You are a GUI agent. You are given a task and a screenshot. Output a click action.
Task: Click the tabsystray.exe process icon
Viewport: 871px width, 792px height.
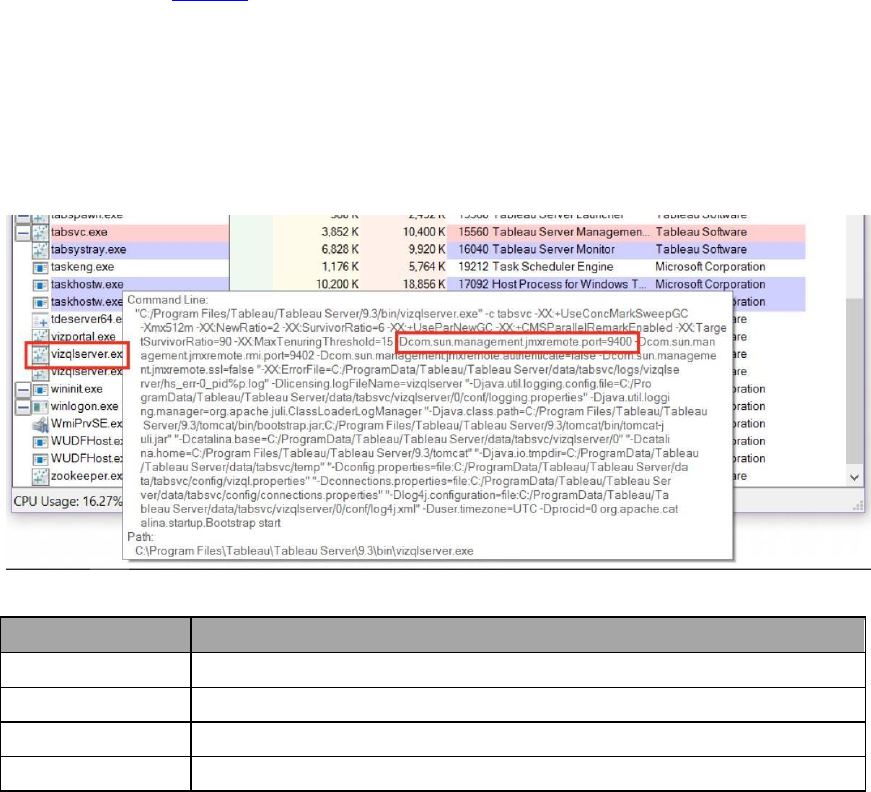pyautogui.click(x=40, y=250)
